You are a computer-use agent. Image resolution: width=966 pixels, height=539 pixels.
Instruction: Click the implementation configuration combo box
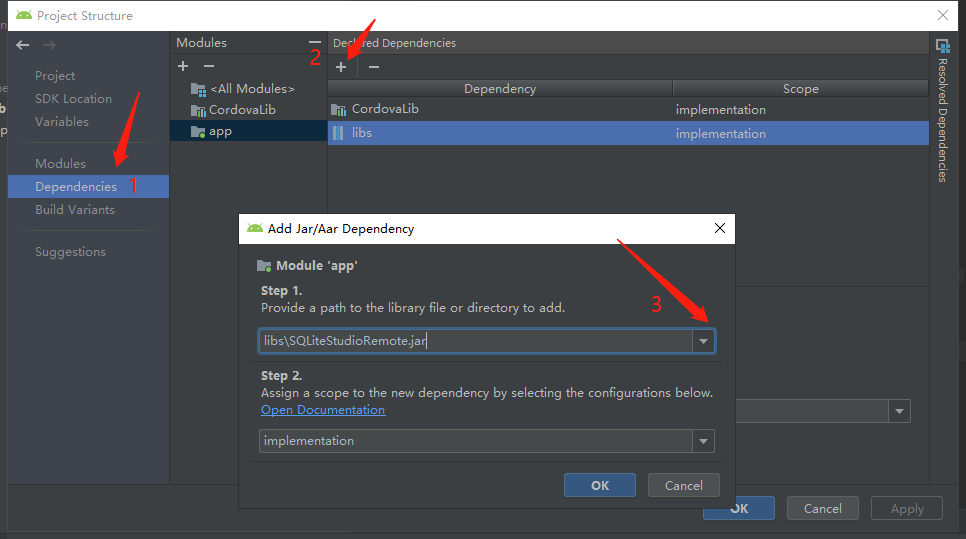pos(487,441)
